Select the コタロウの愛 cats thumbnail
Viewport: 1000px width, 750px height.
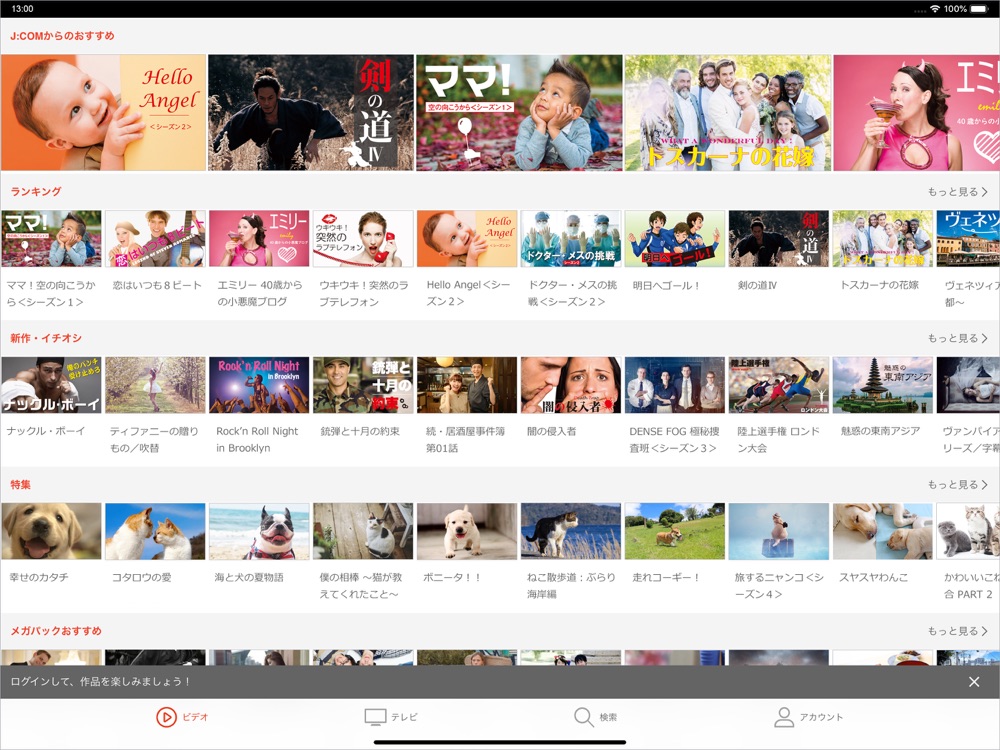click(155, 531)
